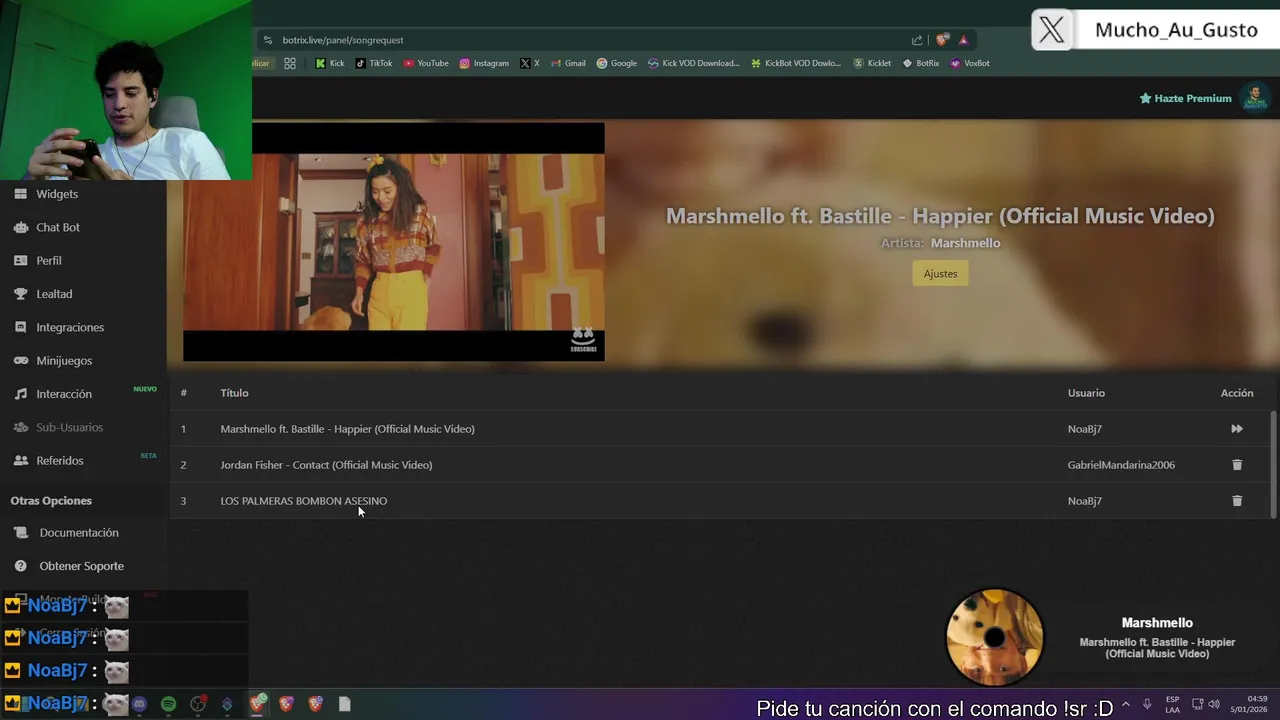Open the BotRix bookmark
The width and height of the screenshot is (1280, 720).
tap(921, 63)
